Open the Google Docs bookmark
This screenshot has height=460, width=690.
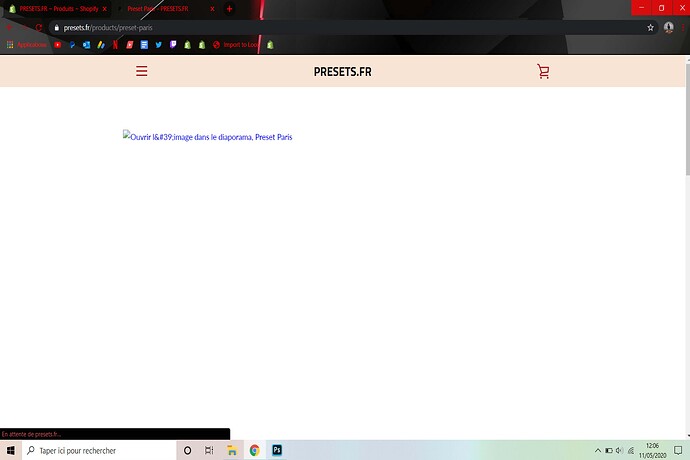144,44
